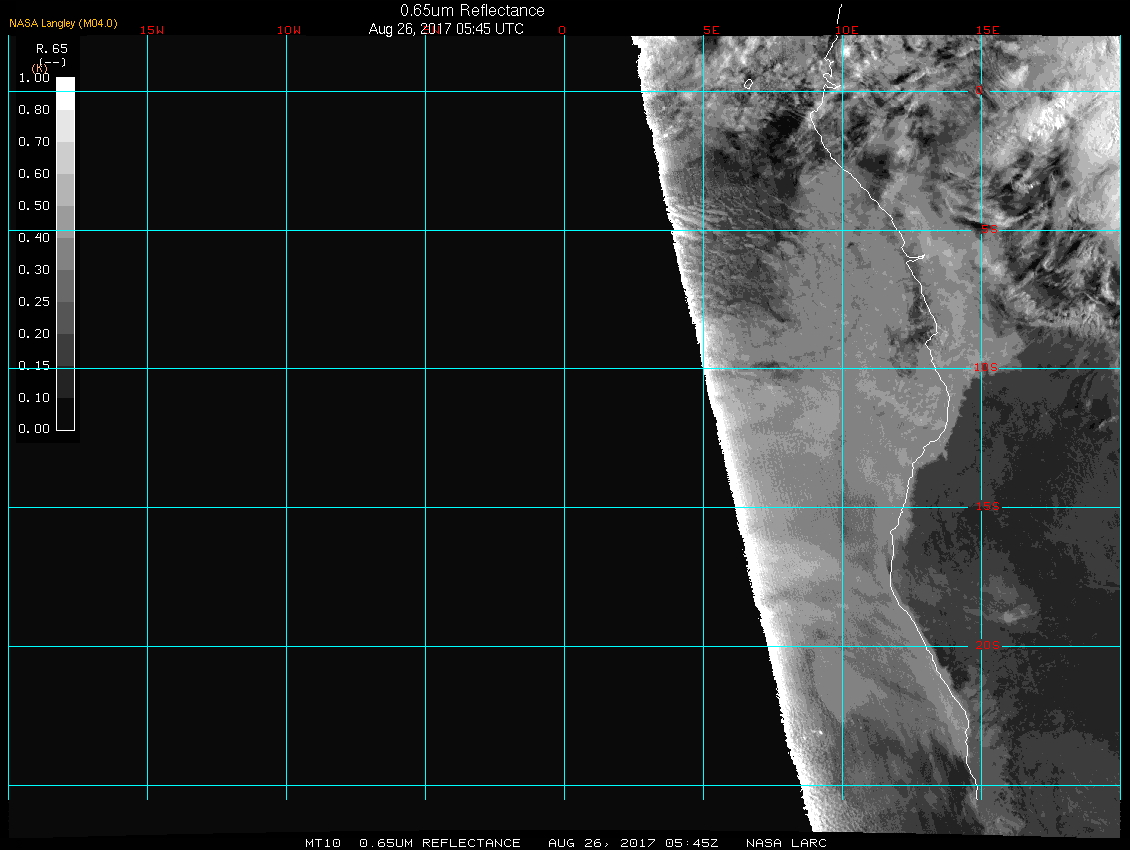
Task: Click the '0.40' colorbar value
Action: click(34, 238)
